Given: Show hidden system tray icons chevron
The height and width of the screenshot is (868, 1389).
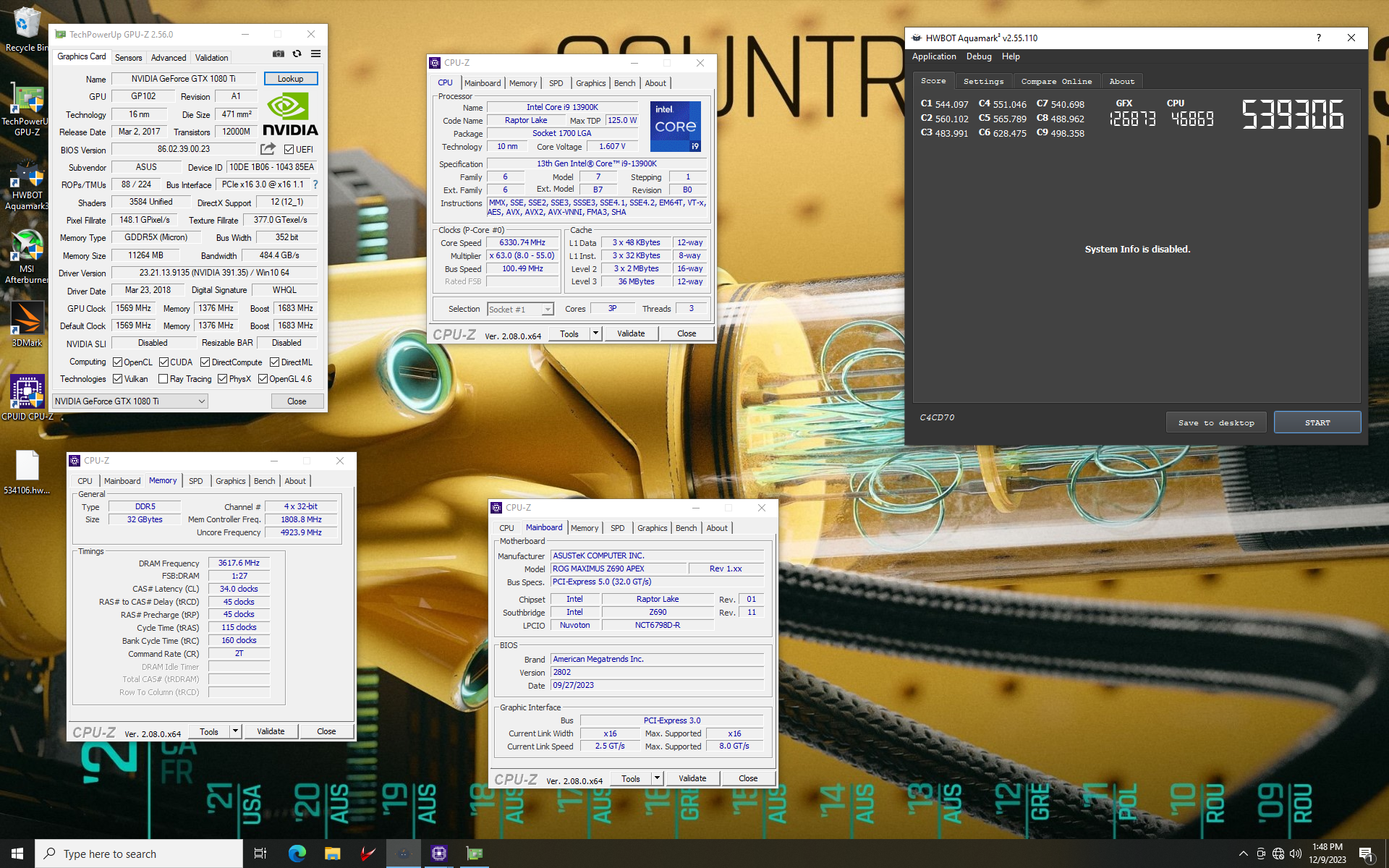Looking at the screenshot, I should tap(1243, 854).
